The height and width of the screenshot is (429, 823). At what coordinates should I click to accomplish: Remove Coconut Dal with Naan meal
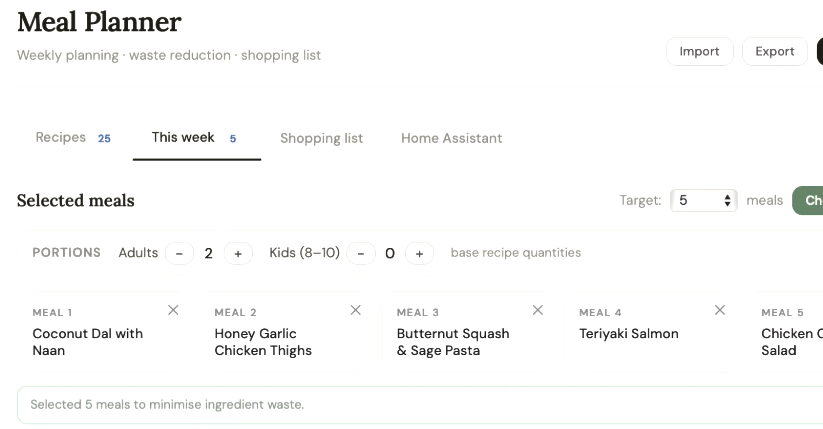coord(173,310)
